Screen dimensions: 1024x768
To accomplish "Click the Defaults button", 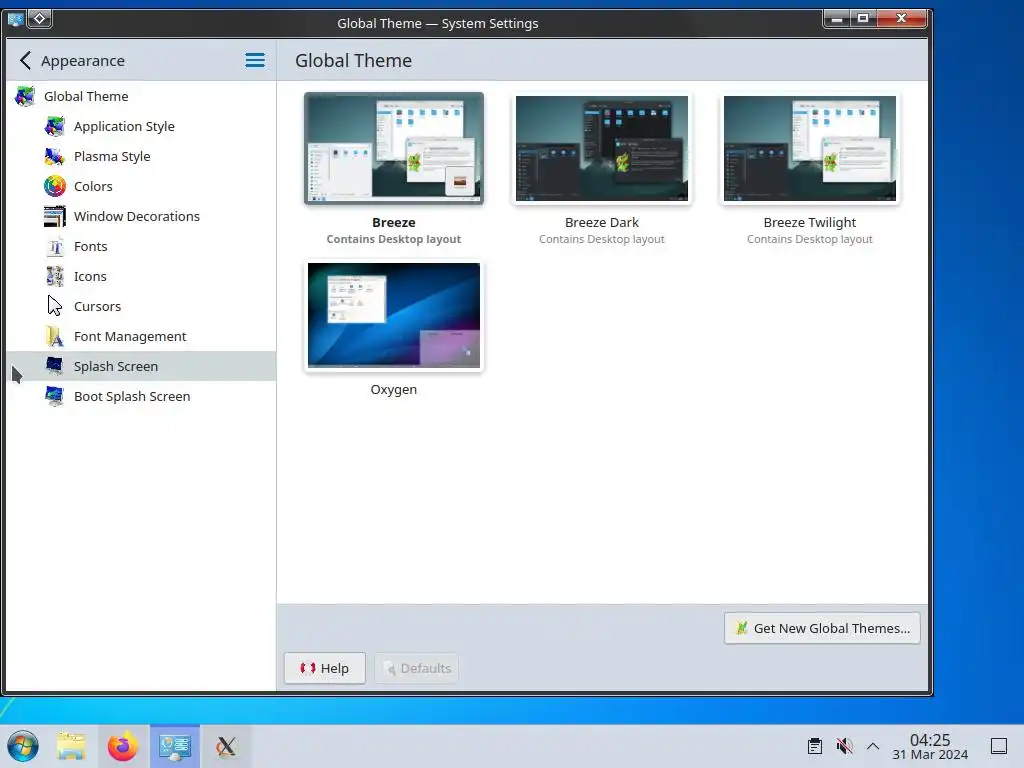I will (416, 668).
